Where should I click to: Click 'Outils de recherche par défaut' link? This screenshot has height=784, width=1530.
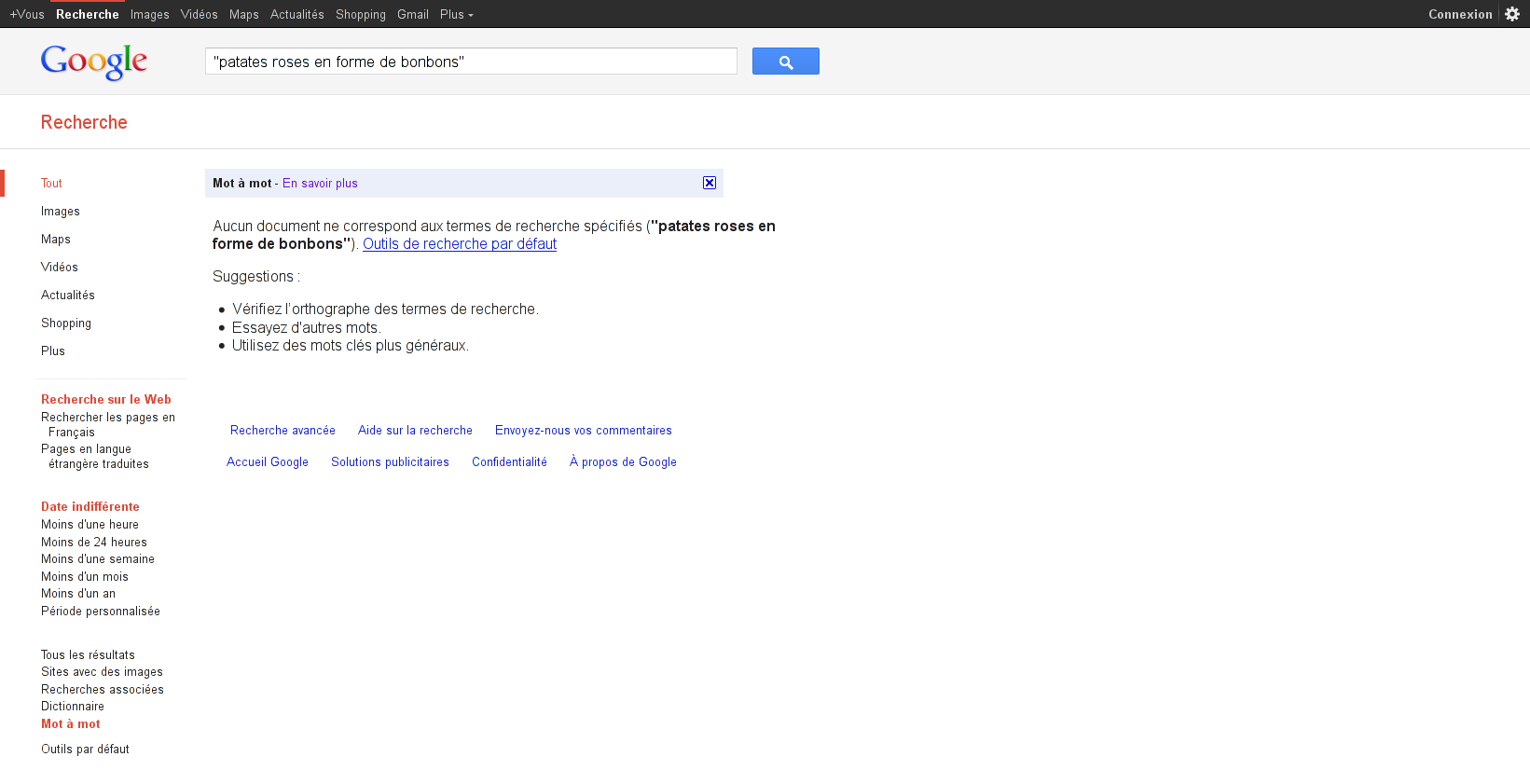click(460, 244)
